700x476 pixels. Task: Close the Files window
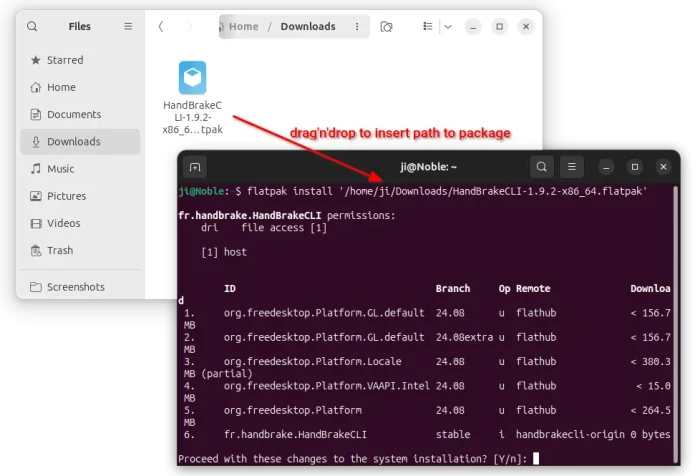(x=526, y=27)
